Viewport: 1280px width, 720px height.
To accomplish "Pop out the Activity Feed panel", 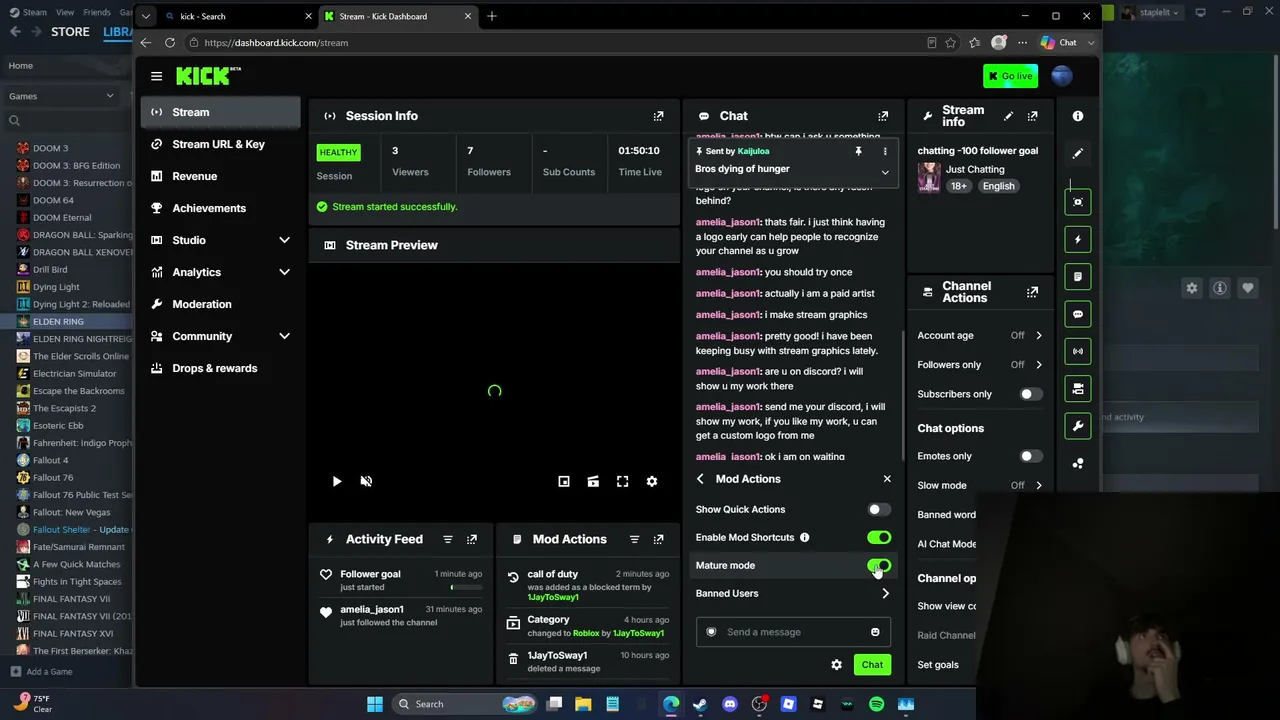I will (x=472, y=539).
